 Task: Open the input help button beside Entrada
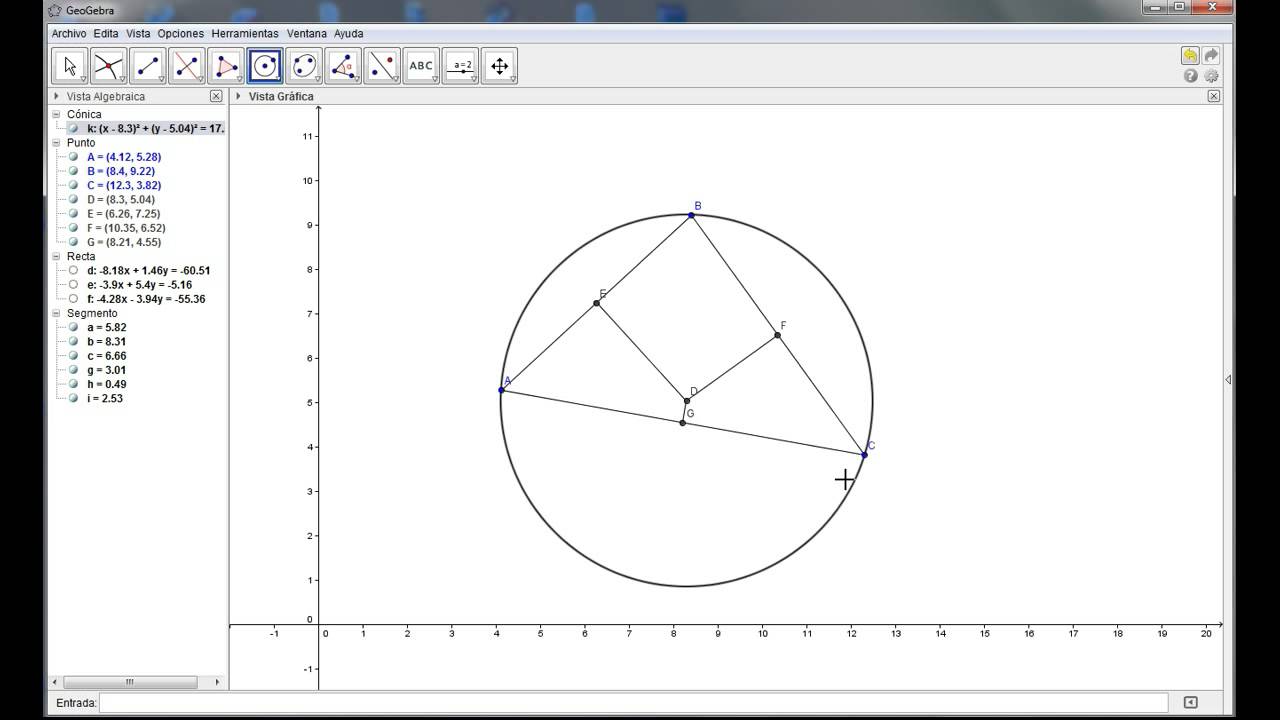click(1191, 703)
